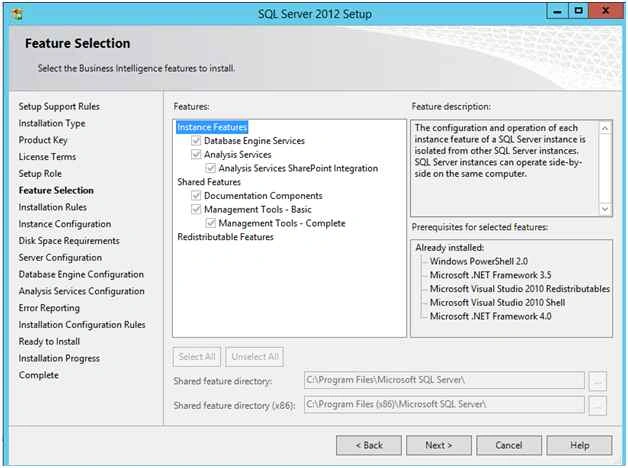This screenshot has width=628, height=468.
Task: Select the Instance Configuration step
Action: tap(65, 224)
